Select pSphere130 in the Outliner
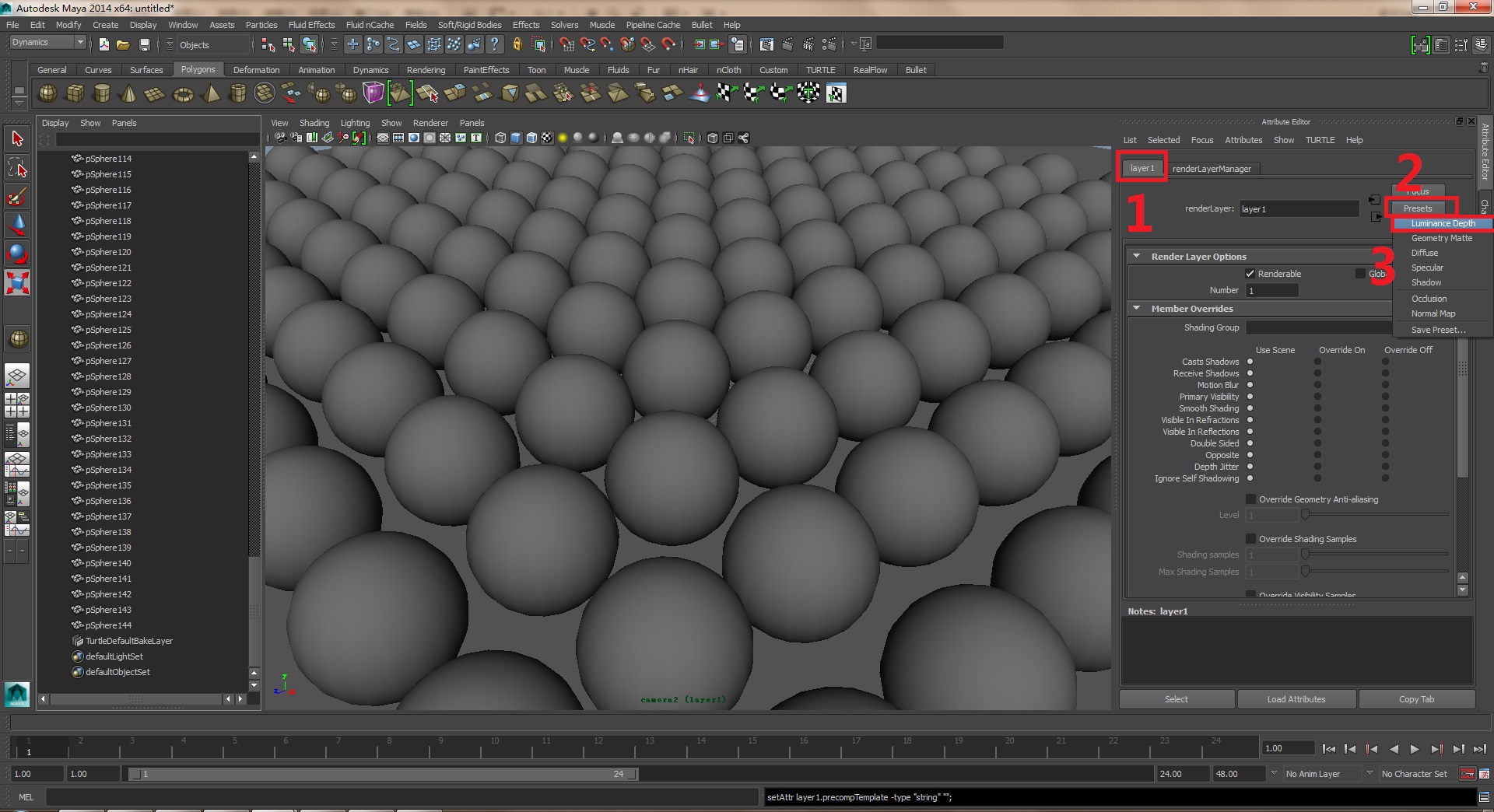This screenshot has height=812, width=1494. [108, 408]
